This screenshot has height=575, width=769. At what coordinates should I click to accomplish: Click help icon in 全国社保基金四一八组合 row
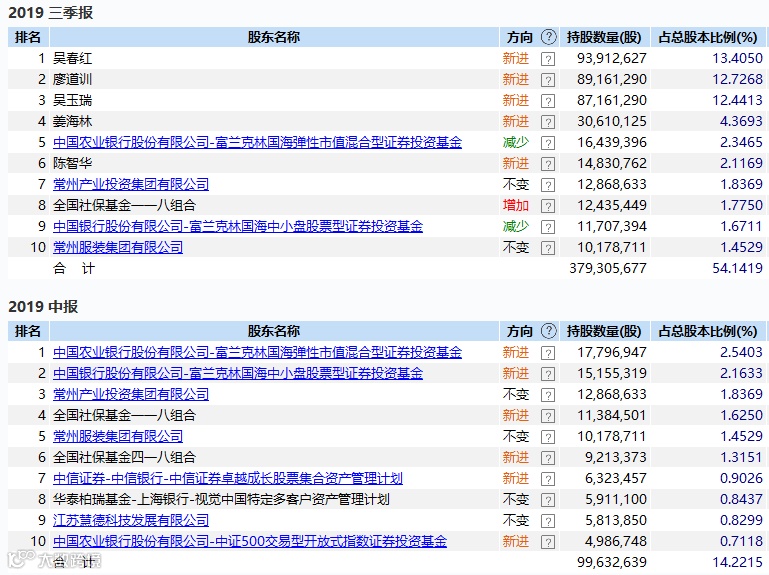click(548, 458)
